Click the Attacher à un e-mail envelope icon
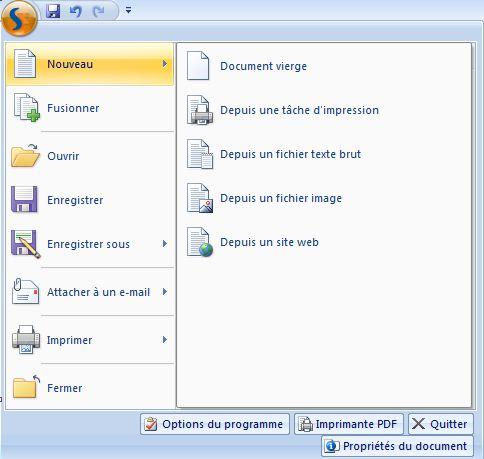The width and height of the screenshot is (484, 459). (25, 292)
